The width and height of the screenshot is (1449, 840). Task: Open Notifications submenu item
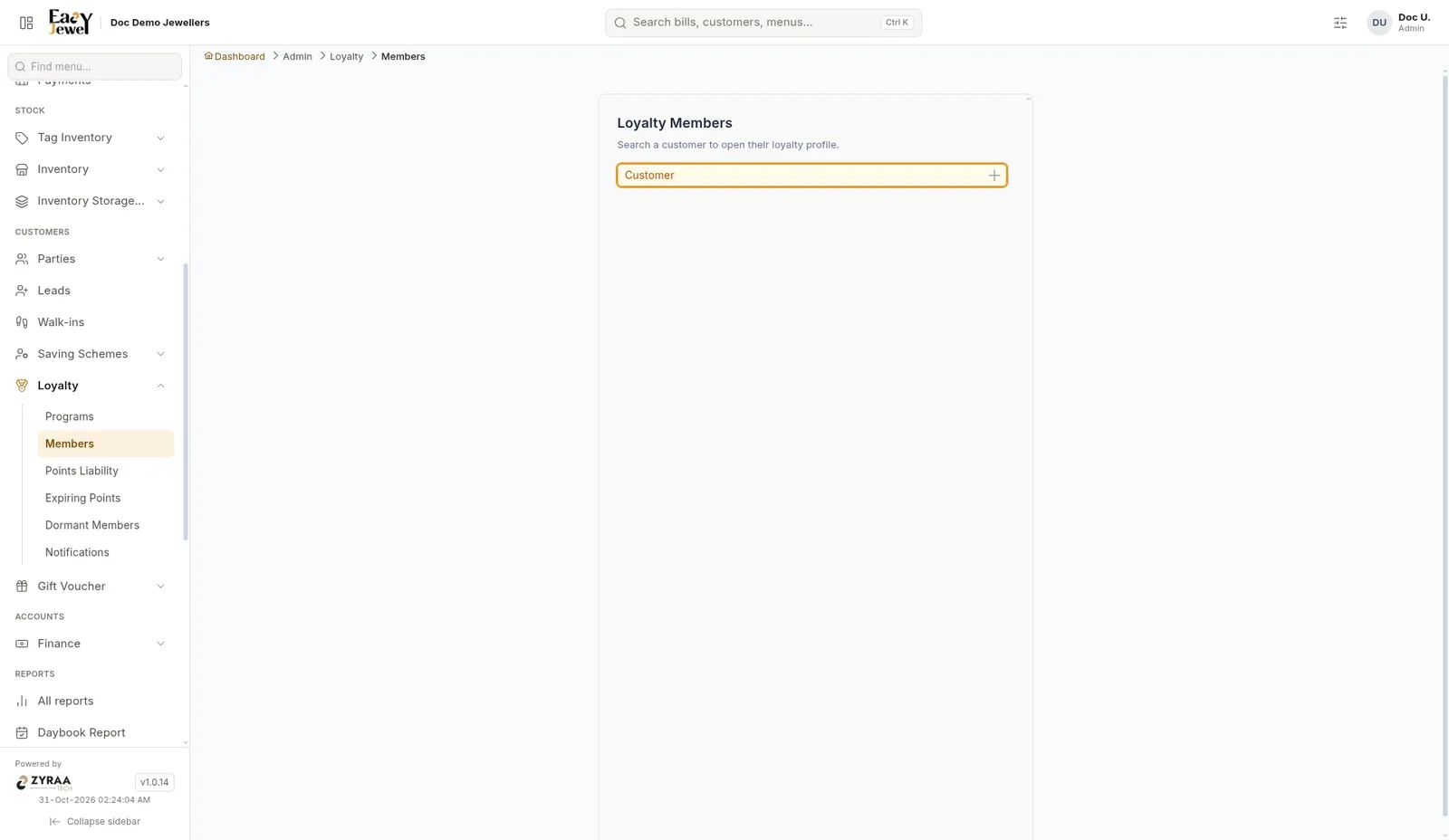click(106, 552)
